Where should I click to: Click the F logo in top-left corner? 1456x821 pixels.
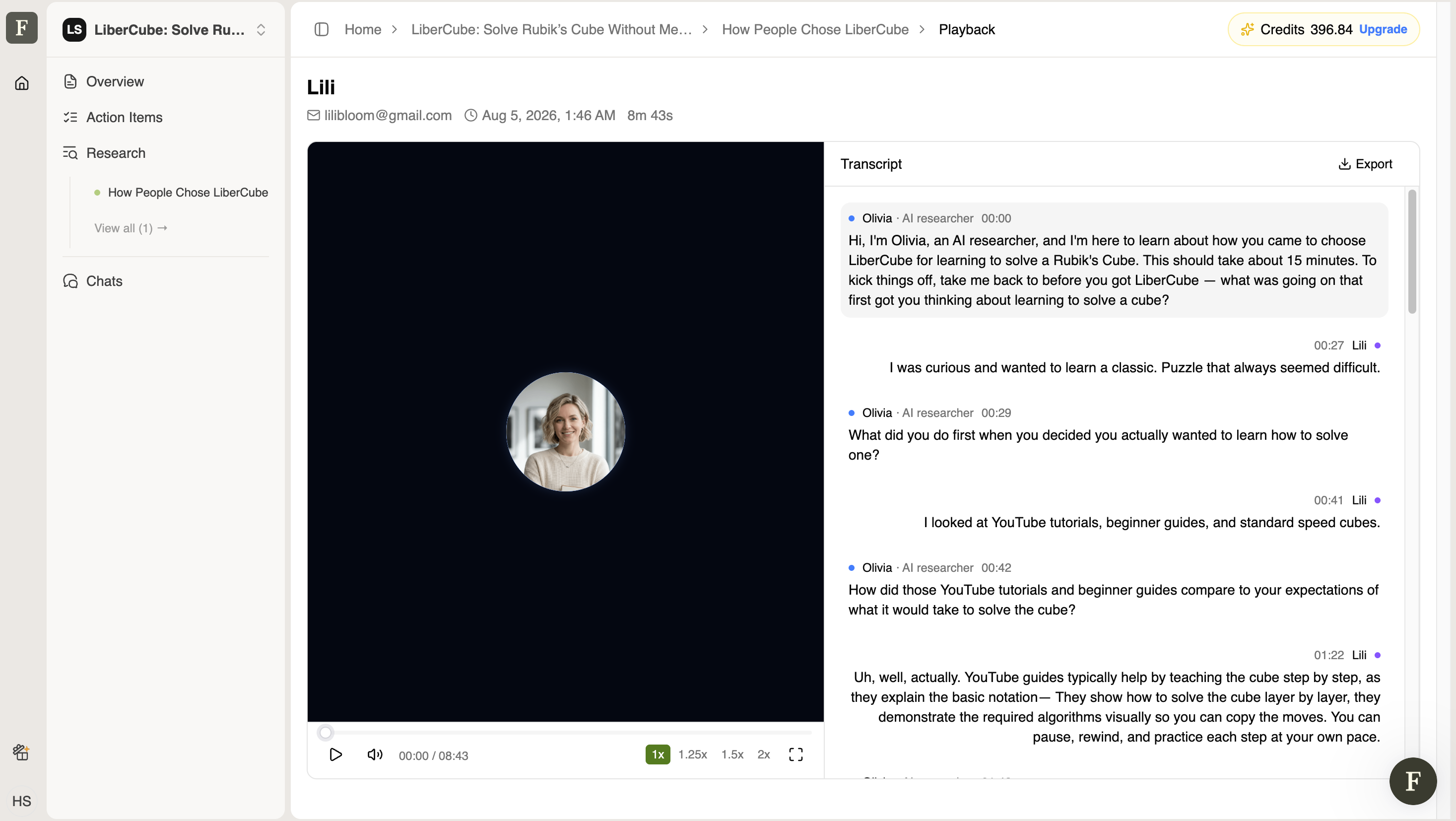coord(21,28)
